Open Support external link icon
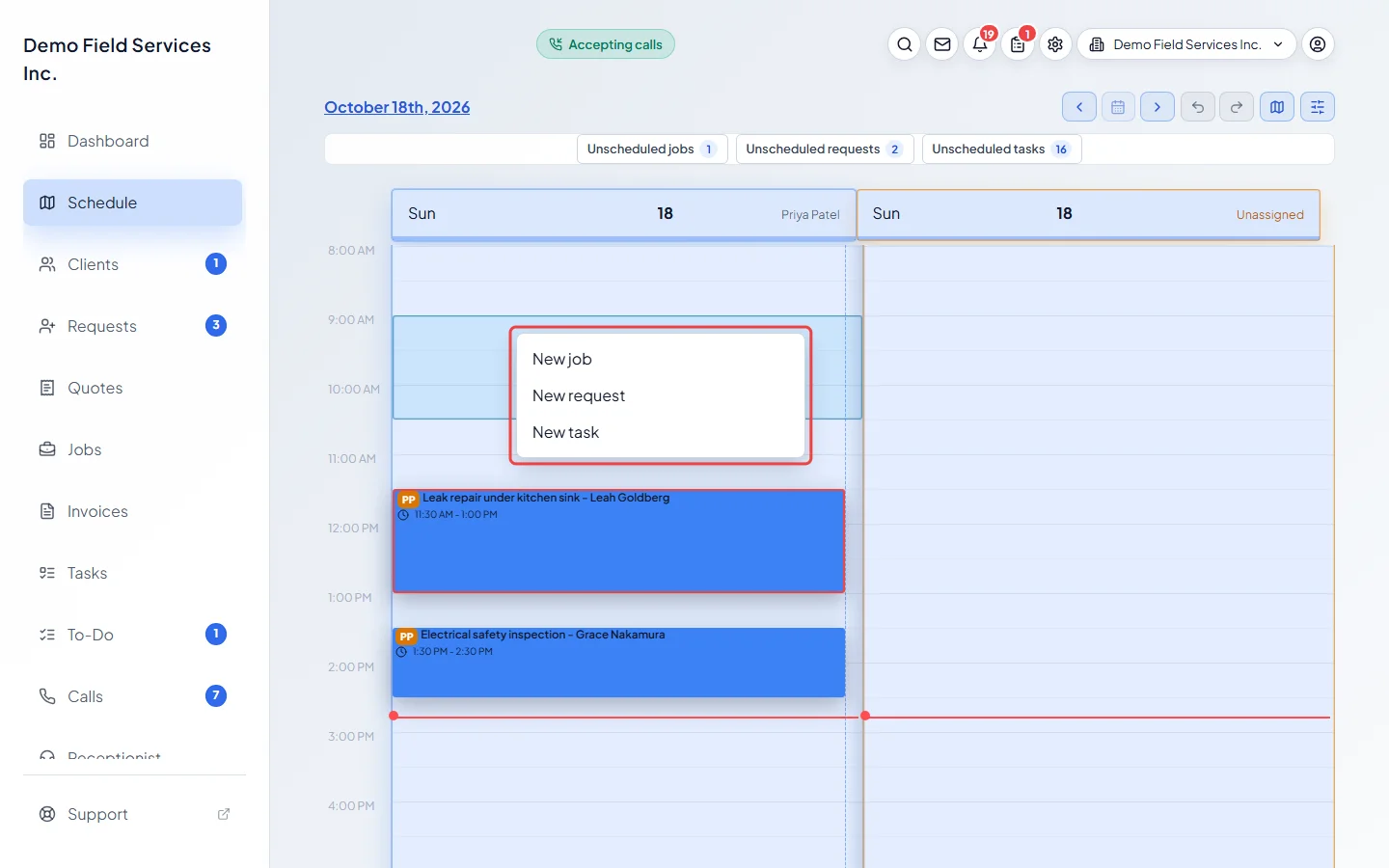This screenshot has height=868, width=1389. coord(224,814)
